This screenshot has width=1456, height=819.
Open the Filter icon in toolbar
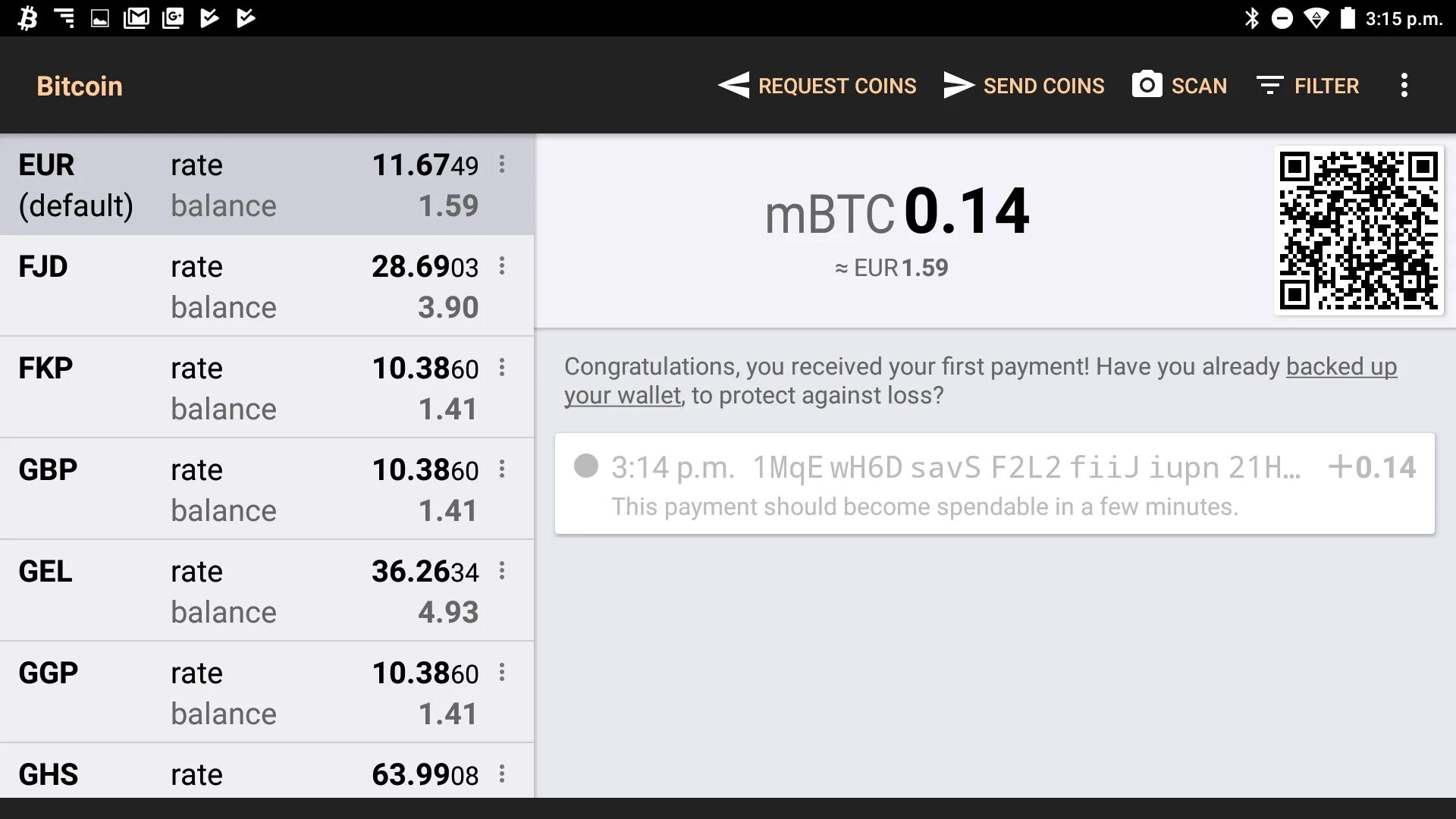pos(1269,85)
